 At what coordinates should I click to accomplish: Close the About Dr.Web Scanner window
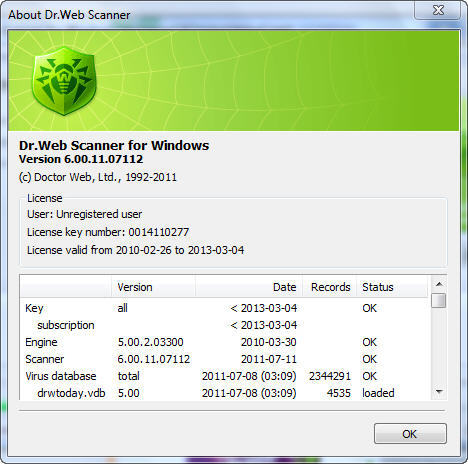[438, 10]
